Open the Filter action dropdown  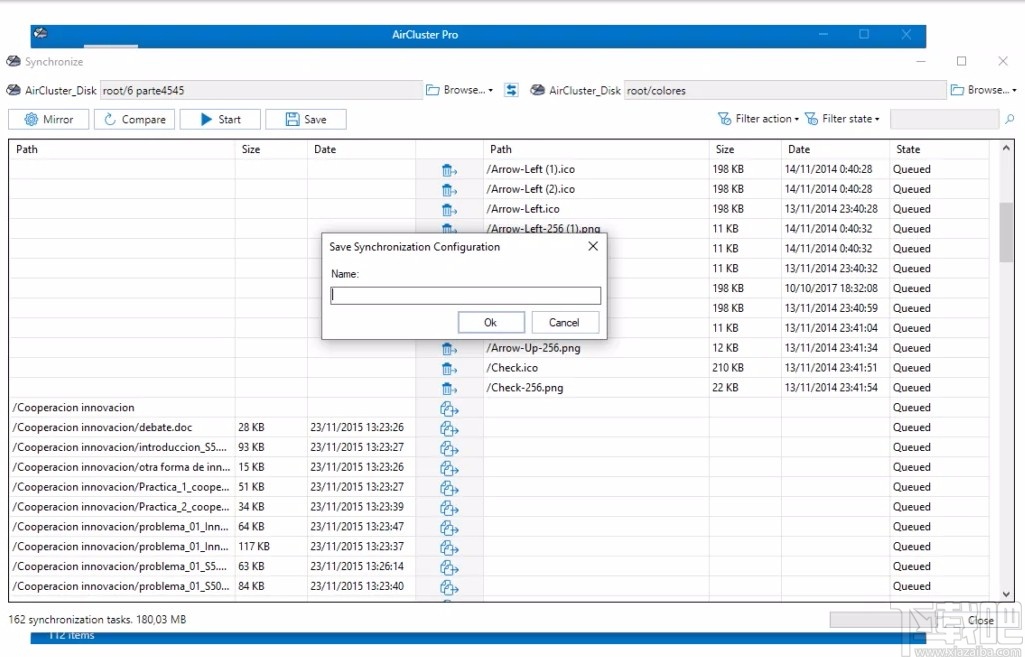click(758, 118)
